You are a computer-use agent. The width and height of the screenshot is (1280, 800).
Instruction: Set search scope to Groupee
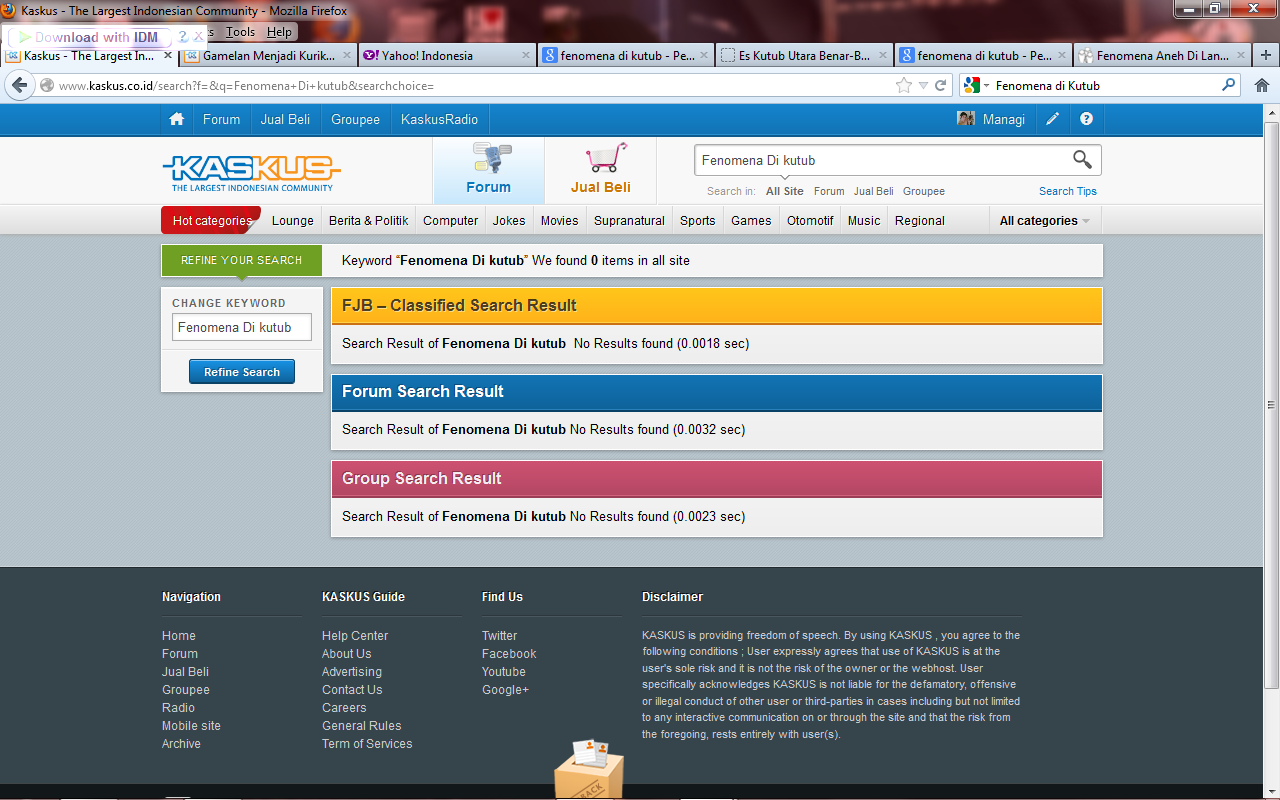tap(924, 191)
